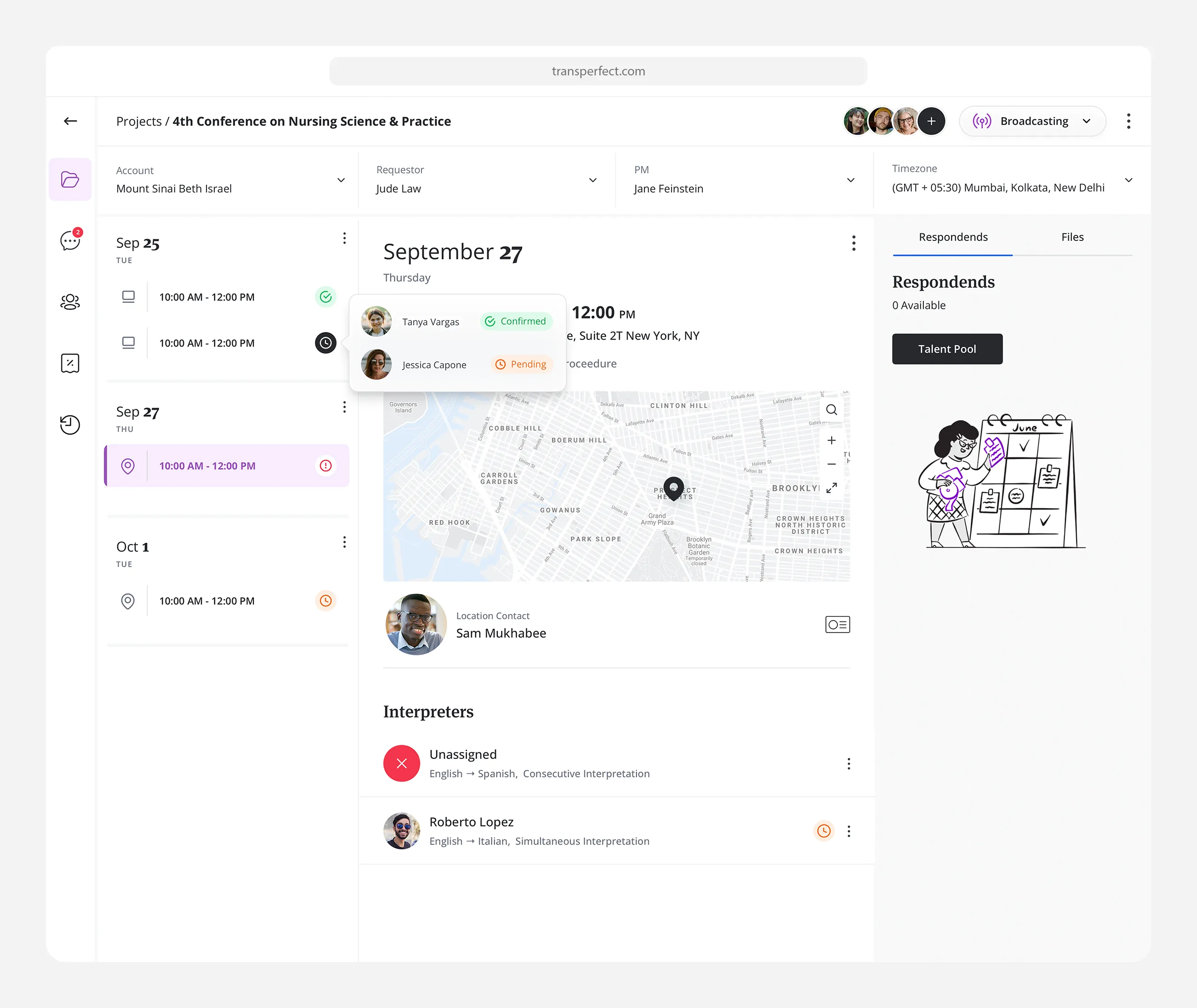Click the Talent Pool button
This screenshot has width=1197, height=1008.
(947, 349)
